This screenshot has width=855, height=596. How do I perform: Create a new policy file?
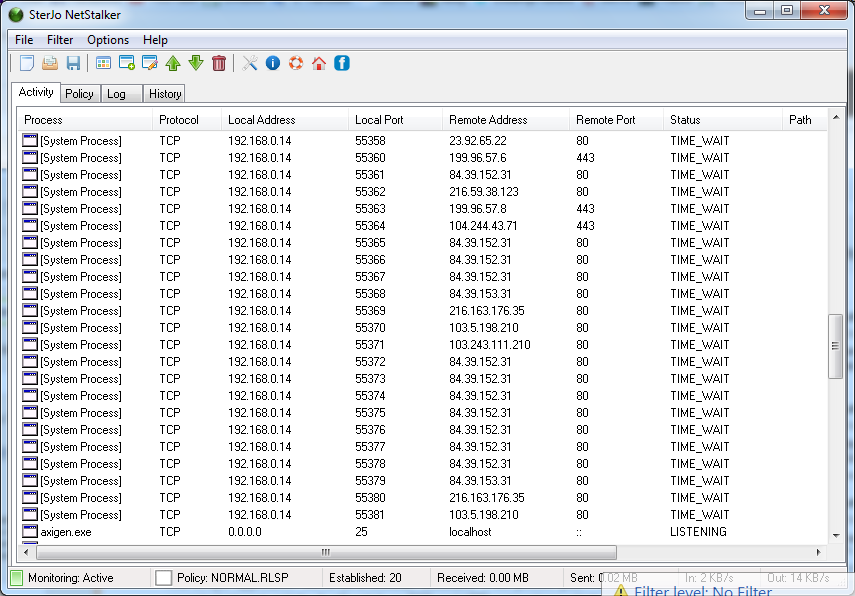[26, 63]
